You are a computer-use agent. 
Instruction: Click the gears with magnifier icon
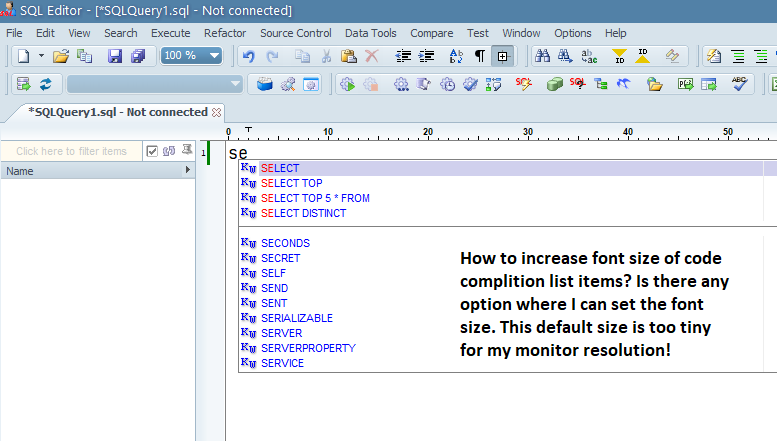point(288,84)
